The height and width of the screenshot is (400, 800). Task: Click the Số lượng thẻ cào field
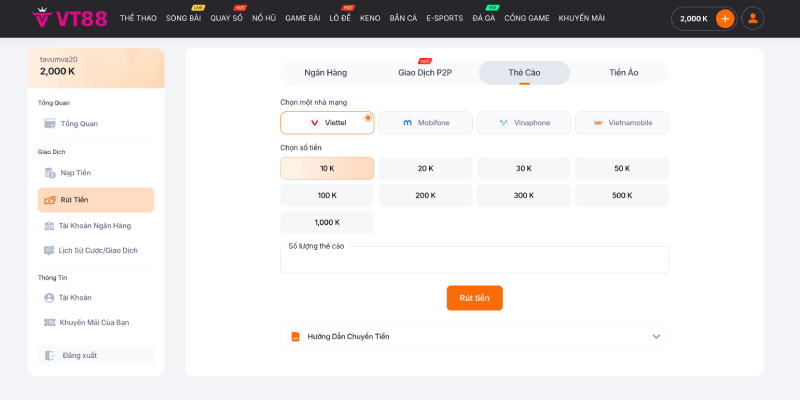pos(474,262)
